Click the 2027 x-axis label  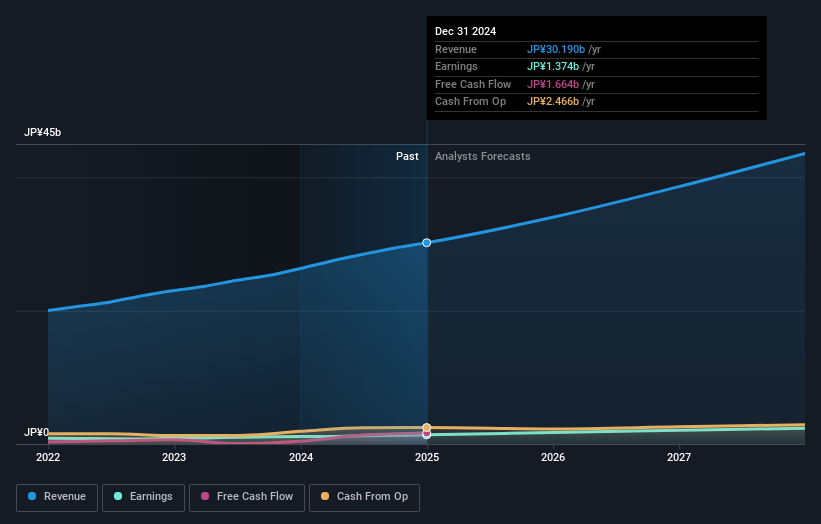coord(679,457)
